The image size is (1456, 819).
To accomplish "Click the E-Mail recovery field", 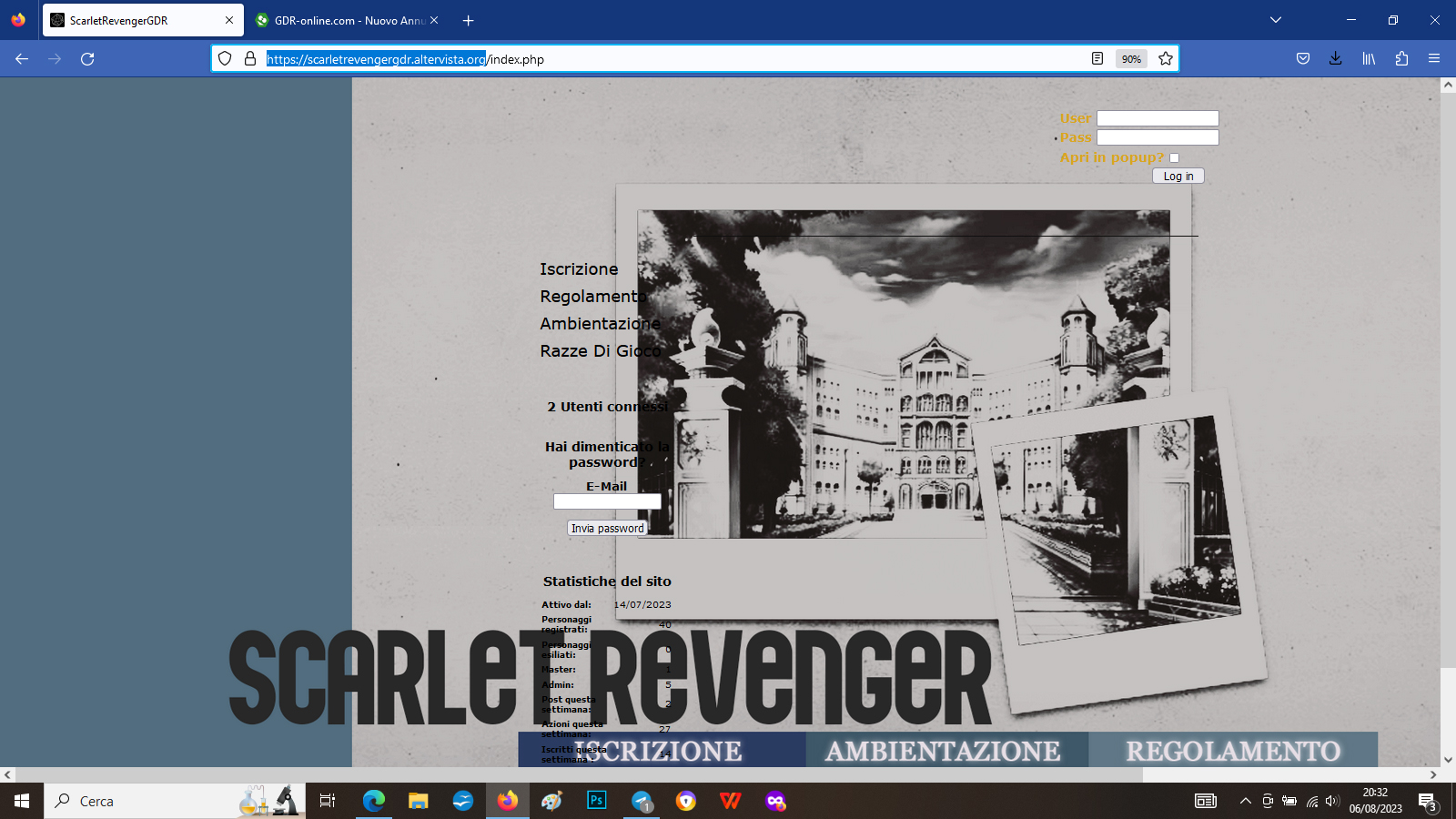I will click(x=607, y=501).
